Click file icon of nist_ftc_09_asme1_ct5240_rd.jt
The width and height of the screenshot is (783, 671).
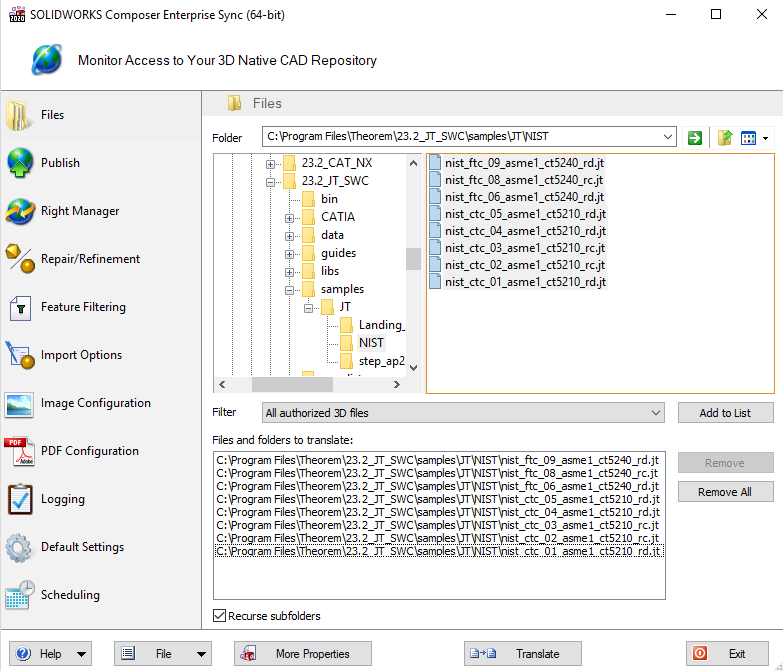435,162
